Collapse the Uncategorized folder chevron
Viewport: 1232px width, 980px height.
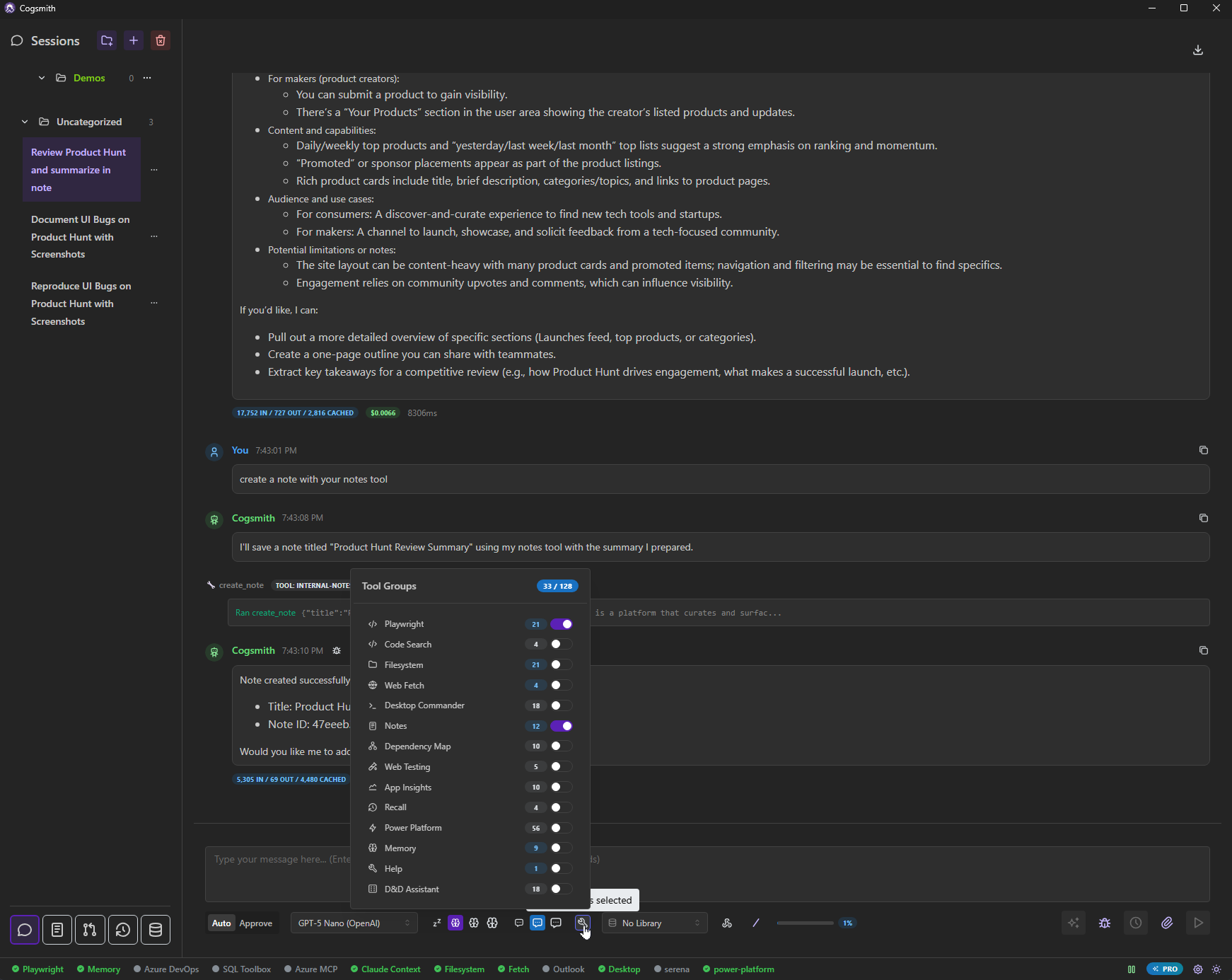pos(25,122)
